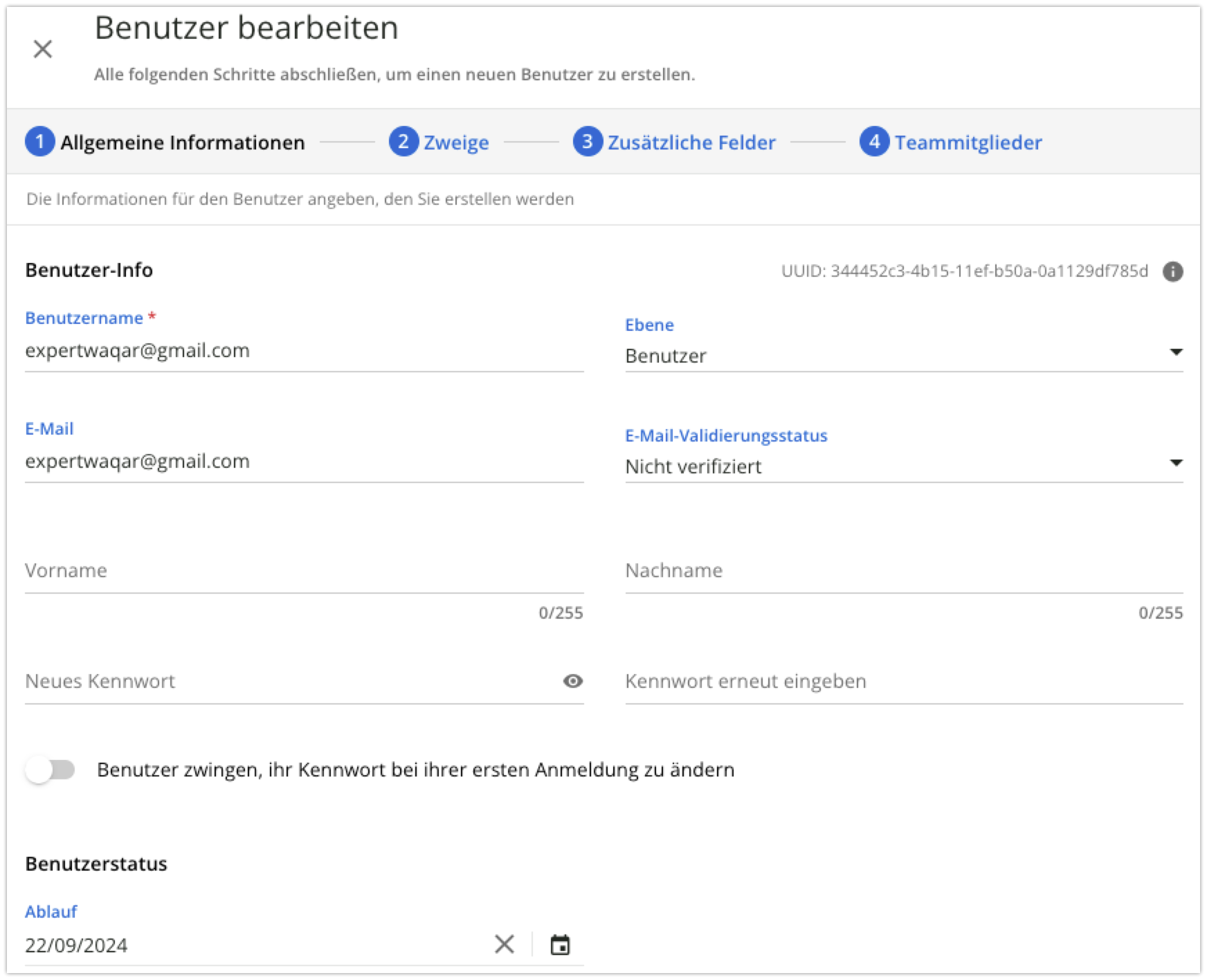Expand E-Mail-Validierungsstatus dropdown

click(893, 466)
